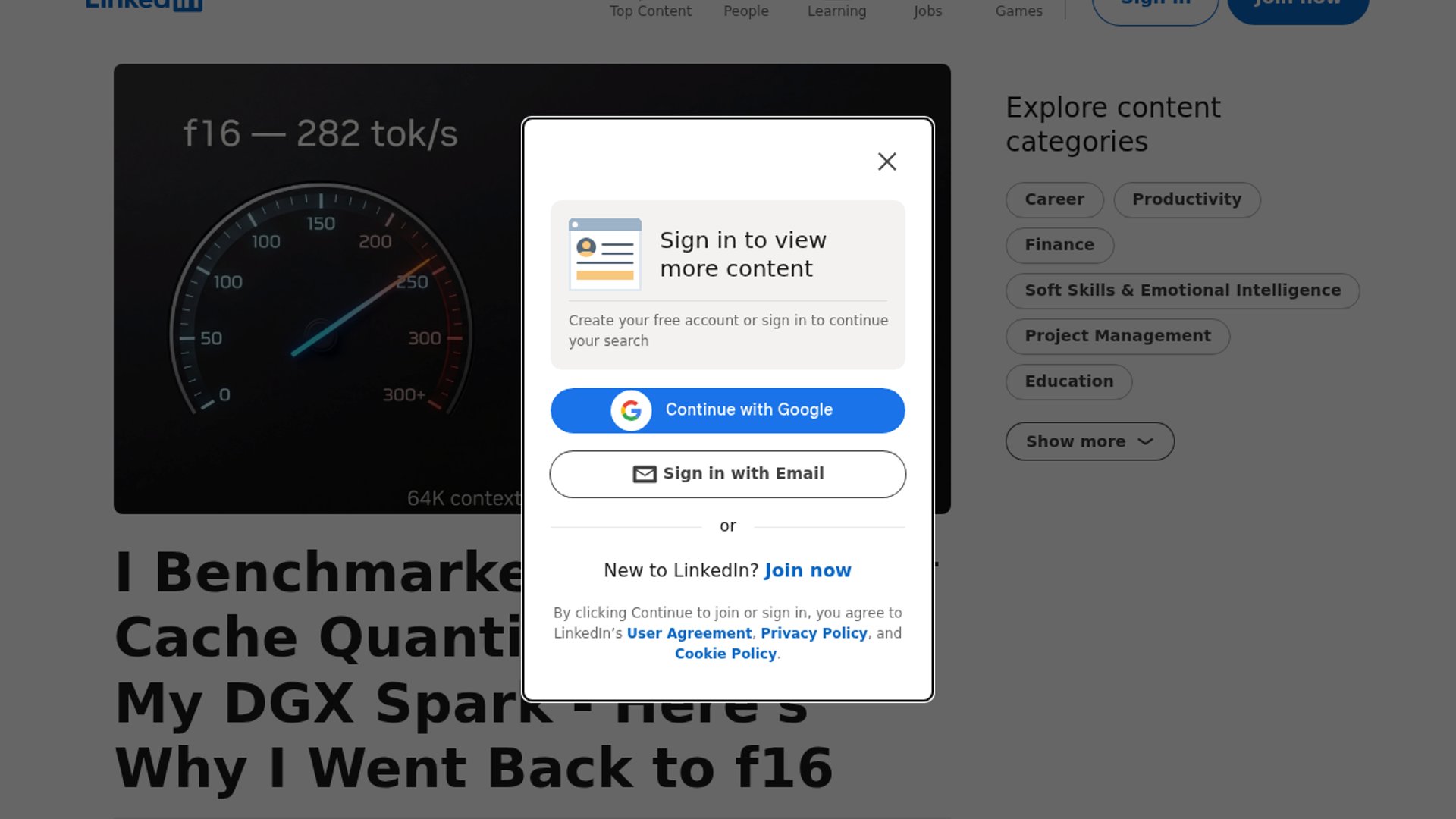Select the Project Management category
This screenshot has width=1456, height=819.
coord(1118,336)
